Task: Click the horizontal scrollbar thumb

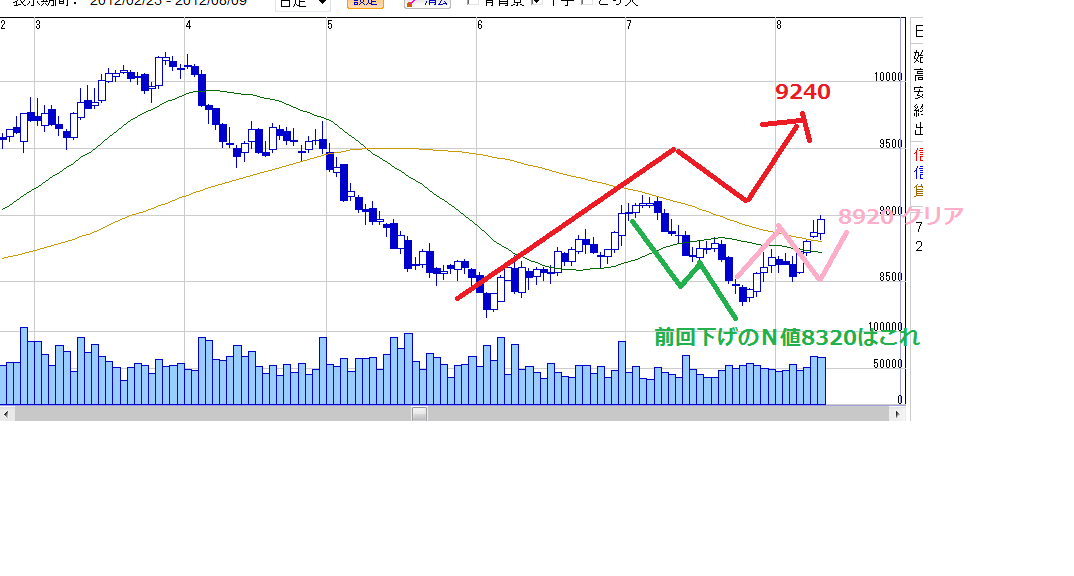Action: (419, 414)
